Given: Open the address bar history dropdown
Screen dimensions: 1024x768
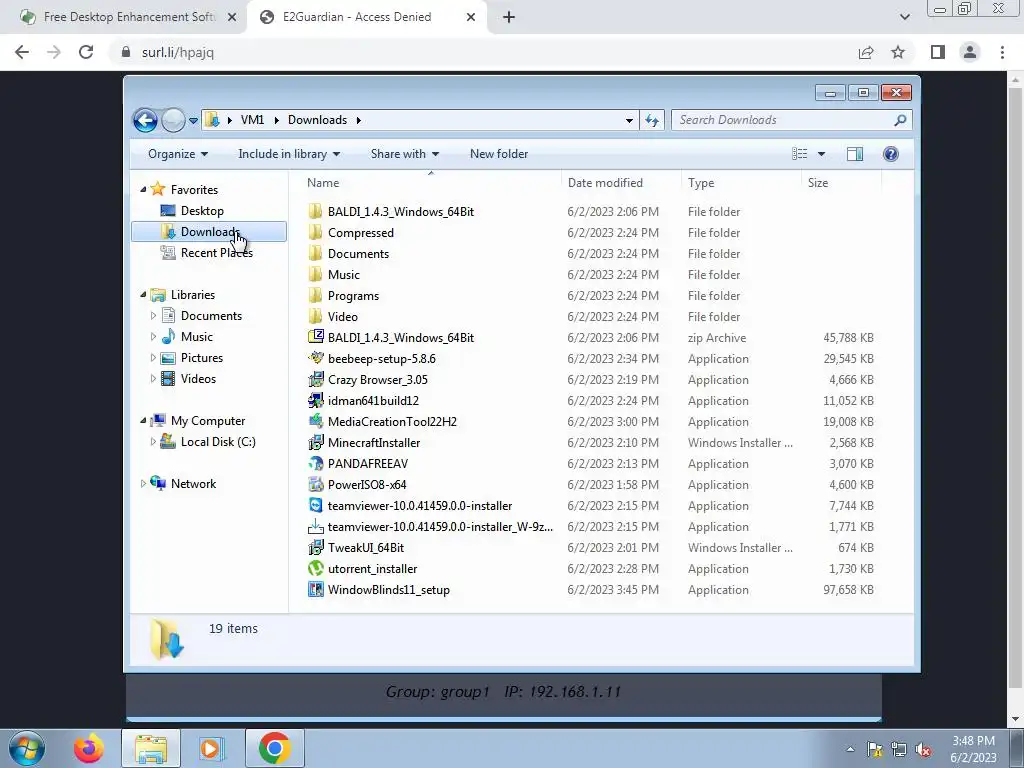Looking at the screenshot, I should point(629,120).
